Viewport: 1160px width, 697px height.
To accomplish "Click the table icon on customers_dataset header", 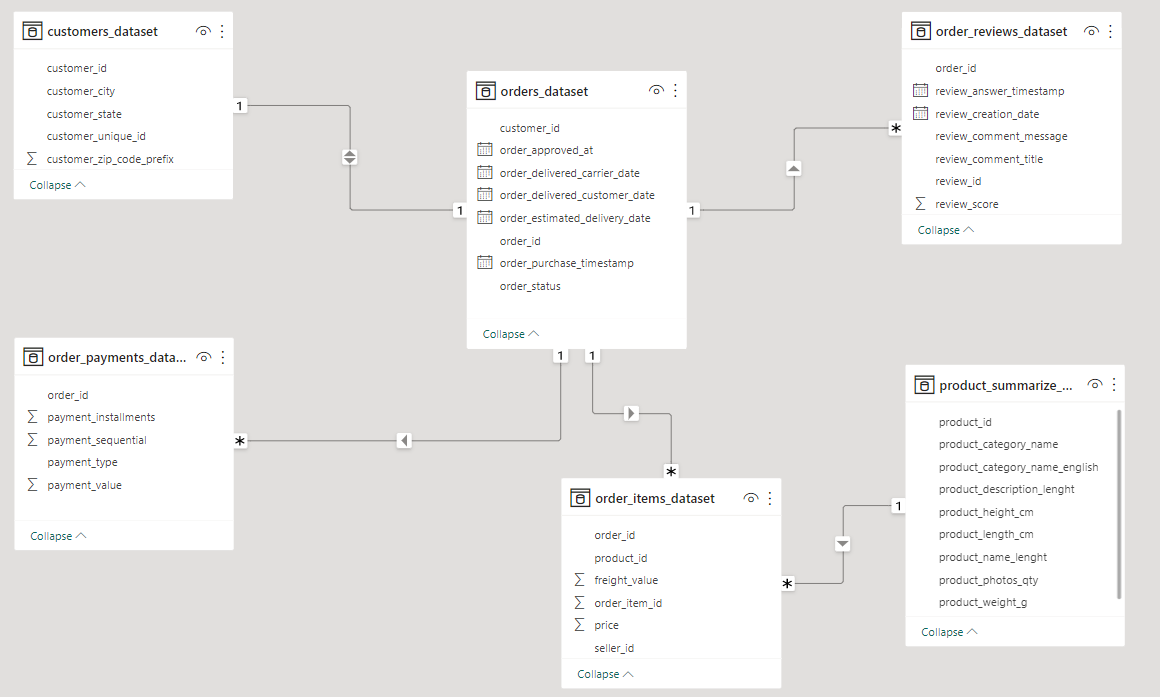I will [x=32, y=31].
